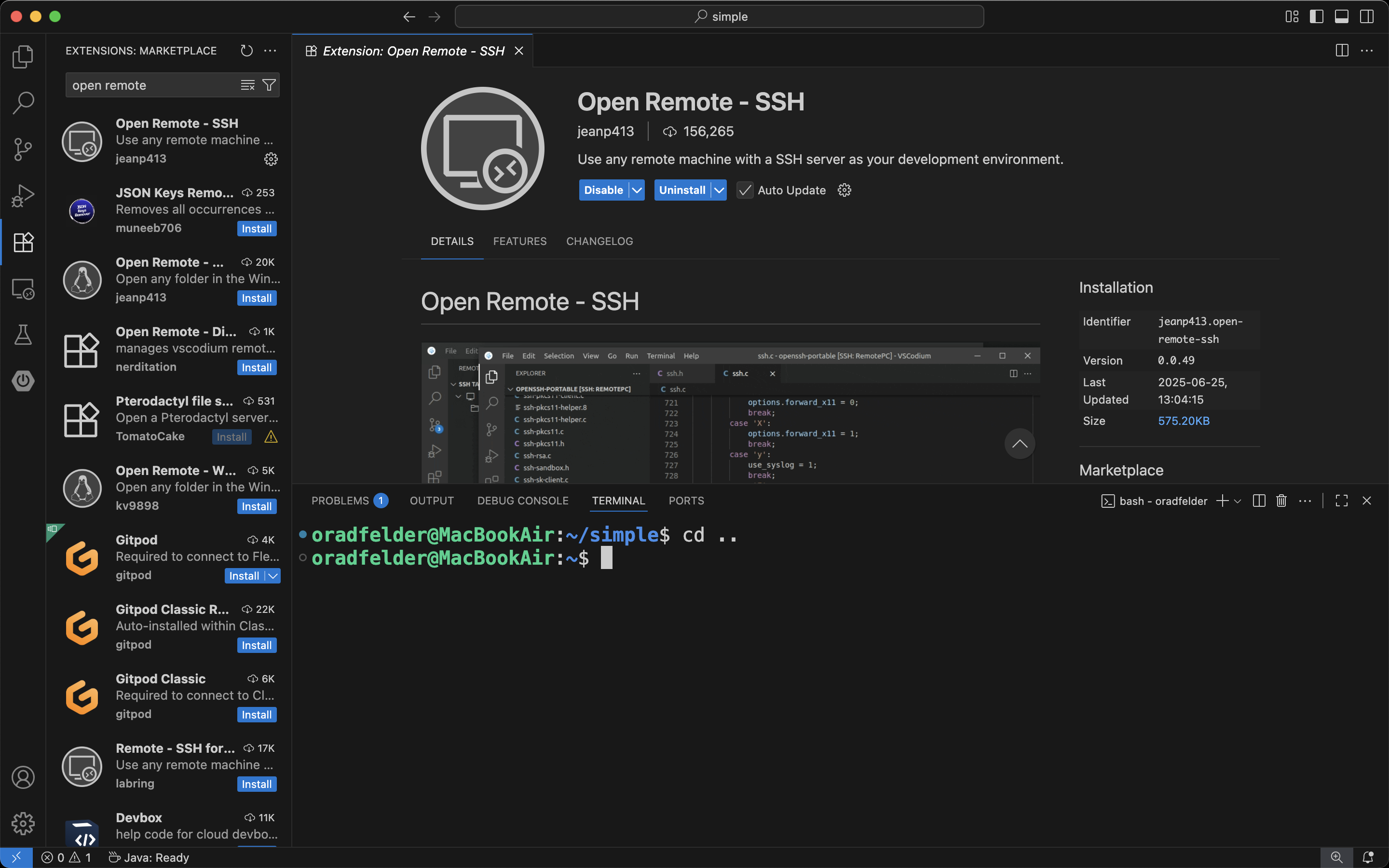The width and height of the screenshot is (1389, 868).
Task: Open the Manage gear in activity bar
Action: point(23,824)
